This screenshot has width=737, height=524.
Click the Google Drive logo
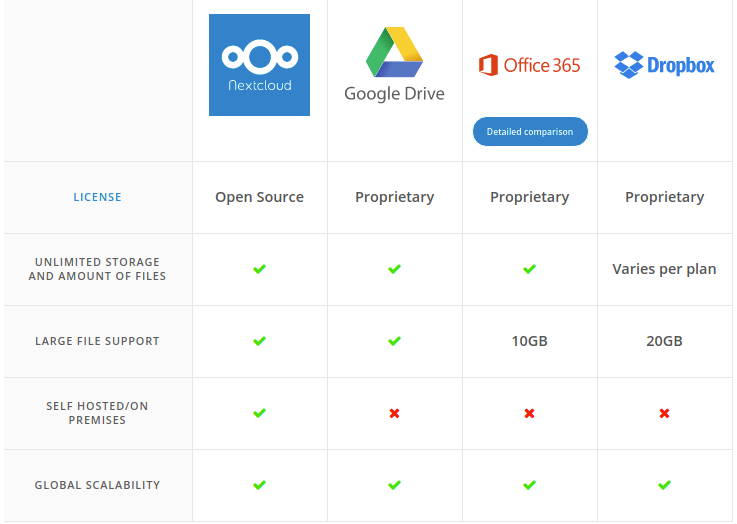coord(394,65)
